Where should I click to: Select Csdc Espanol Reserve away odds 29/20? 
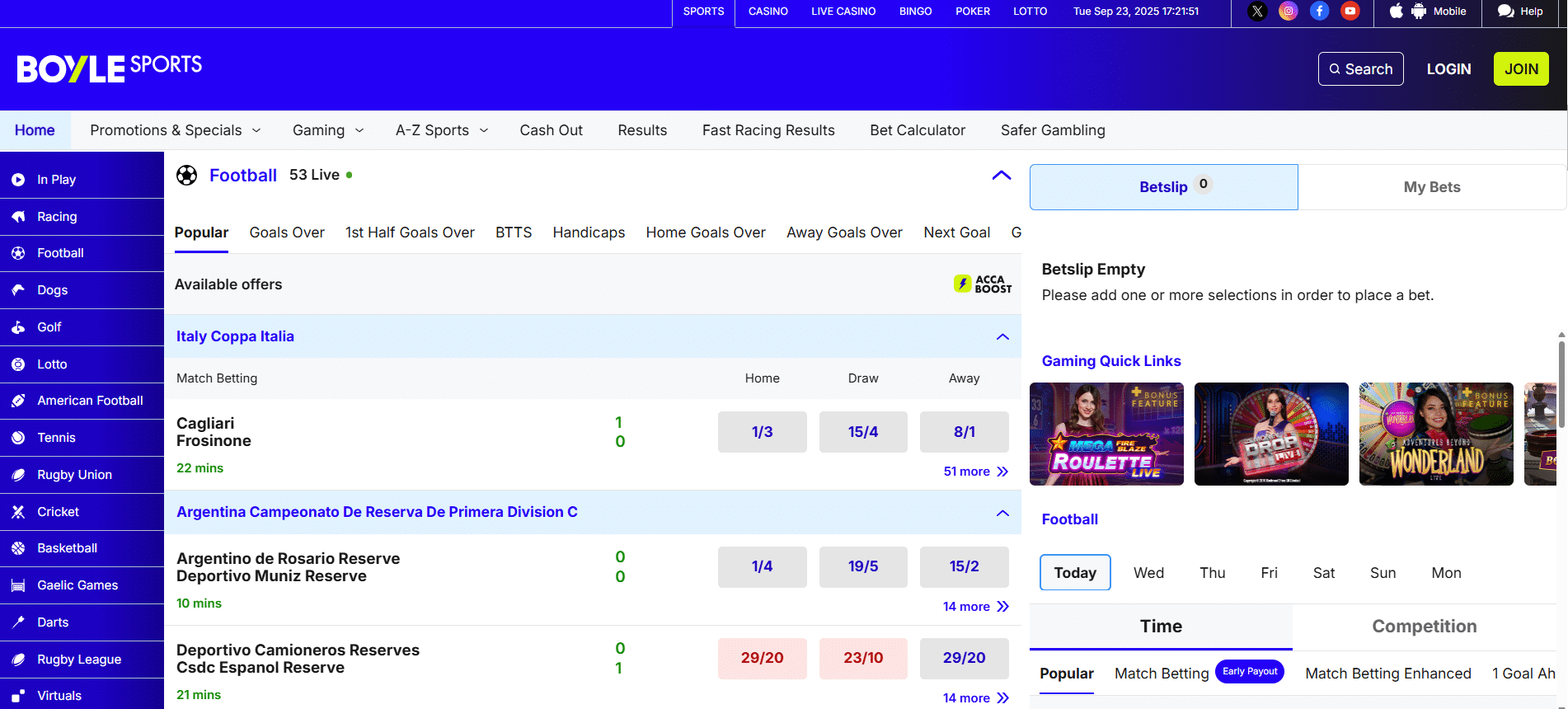pos(965,658)
